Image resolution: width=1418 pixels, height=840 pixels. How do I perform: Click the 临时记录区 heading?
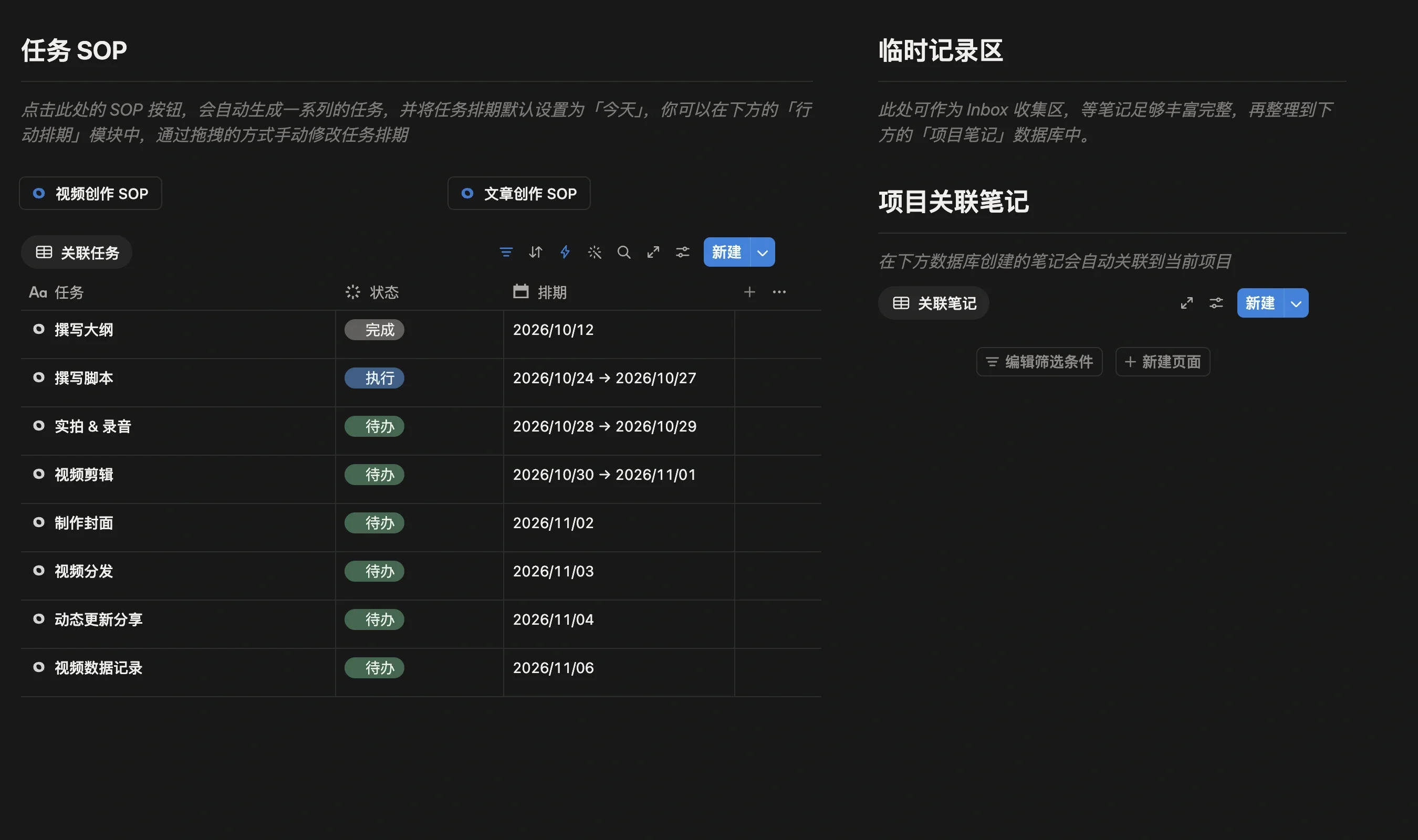click(x=941, y=50)
